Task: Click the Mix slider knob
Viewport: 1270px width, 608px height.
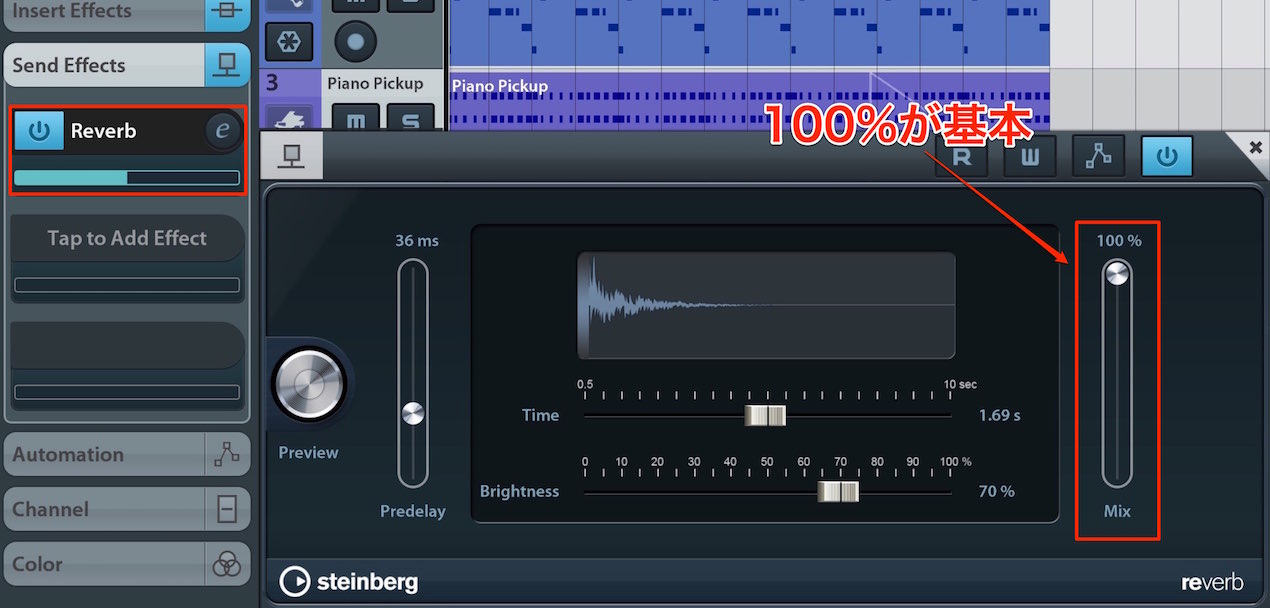Action: point(1117,274)
